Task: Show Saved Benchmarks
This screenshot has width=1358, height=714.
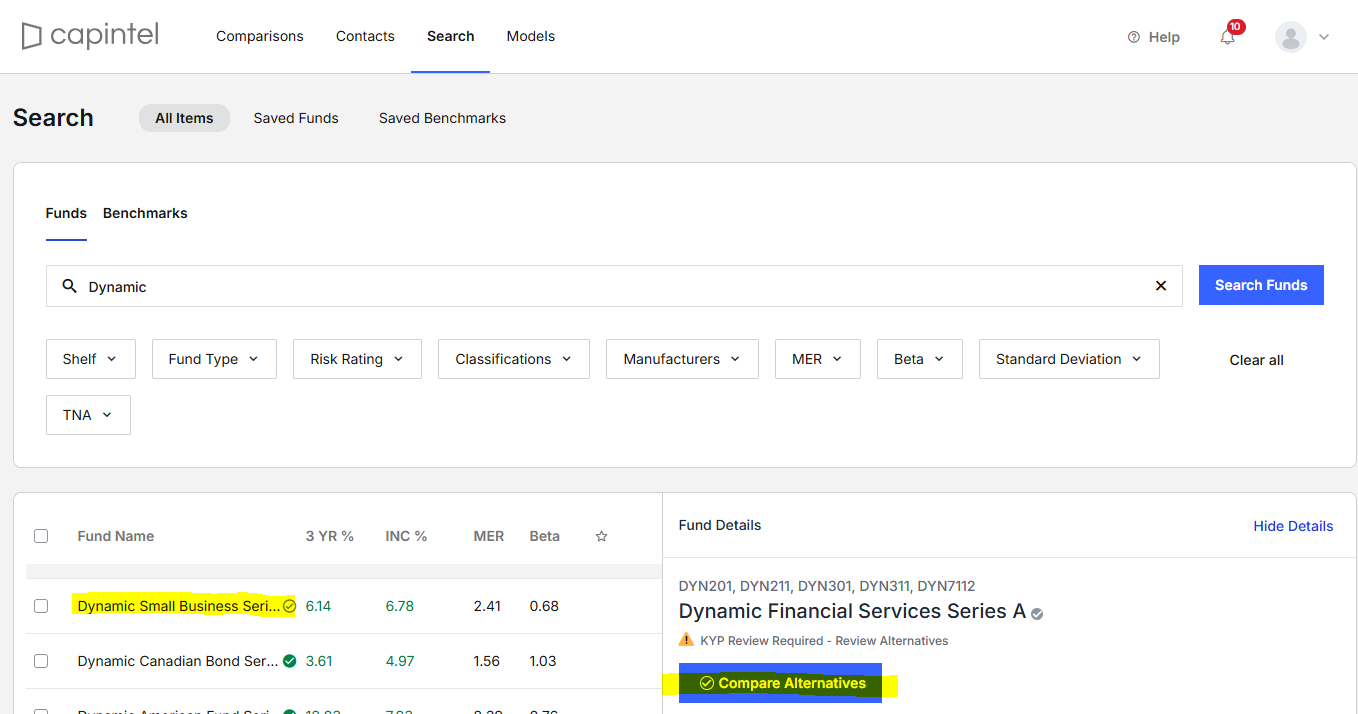Action: click(x=442, y=118)
